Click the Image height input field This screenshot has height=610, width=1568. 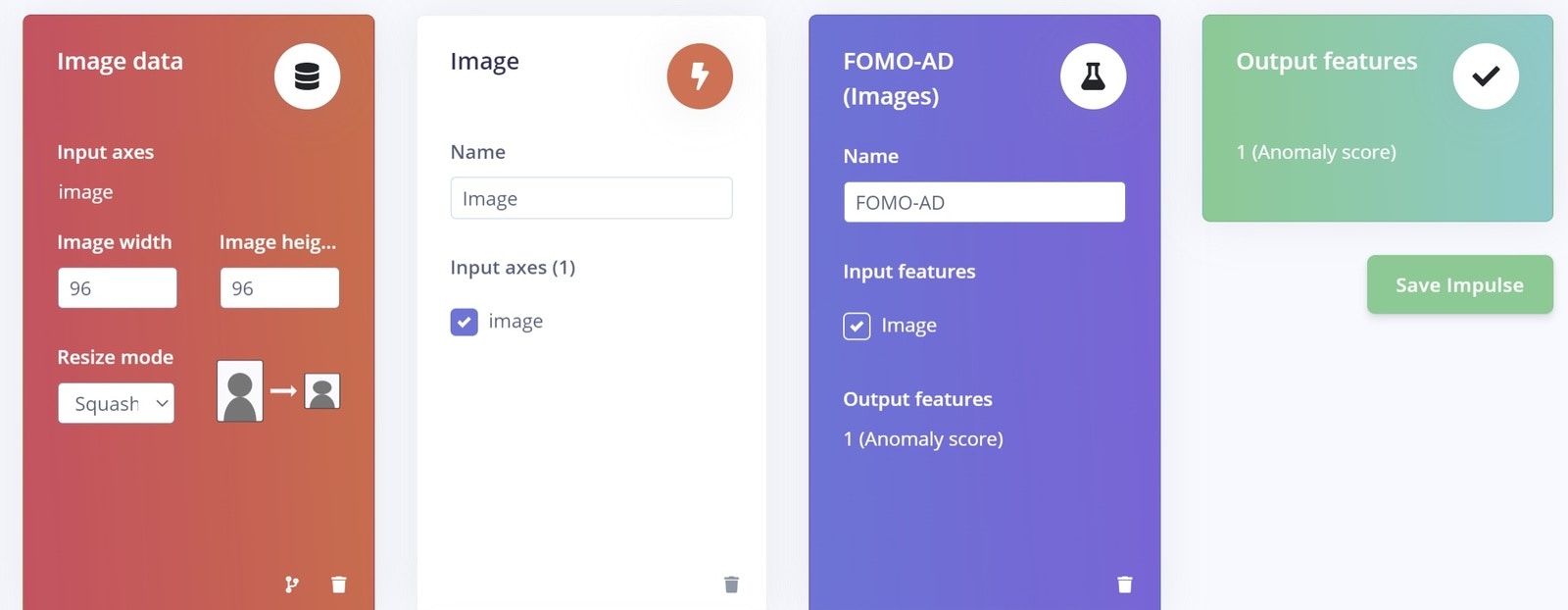point(279,288)
